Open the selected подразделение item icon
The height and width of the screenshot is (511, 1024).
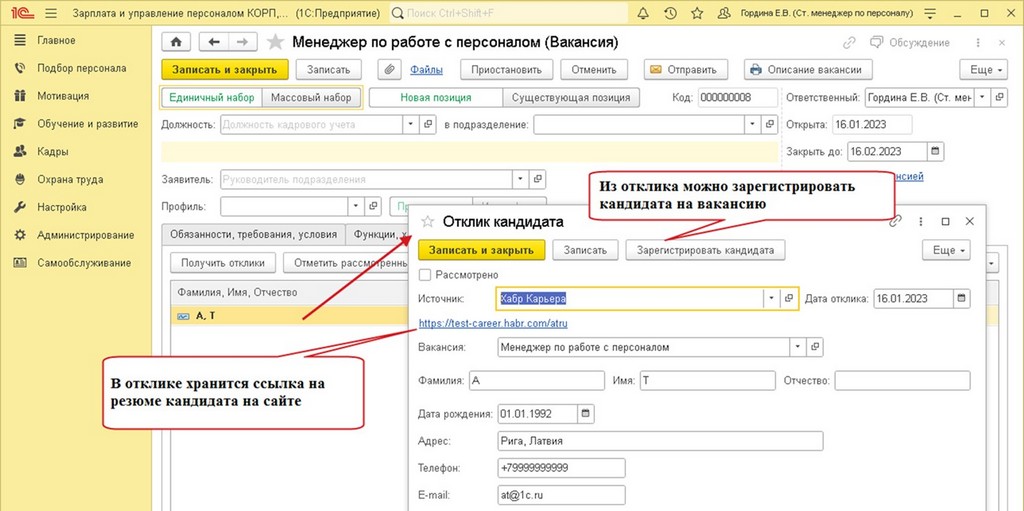point(770,124)
